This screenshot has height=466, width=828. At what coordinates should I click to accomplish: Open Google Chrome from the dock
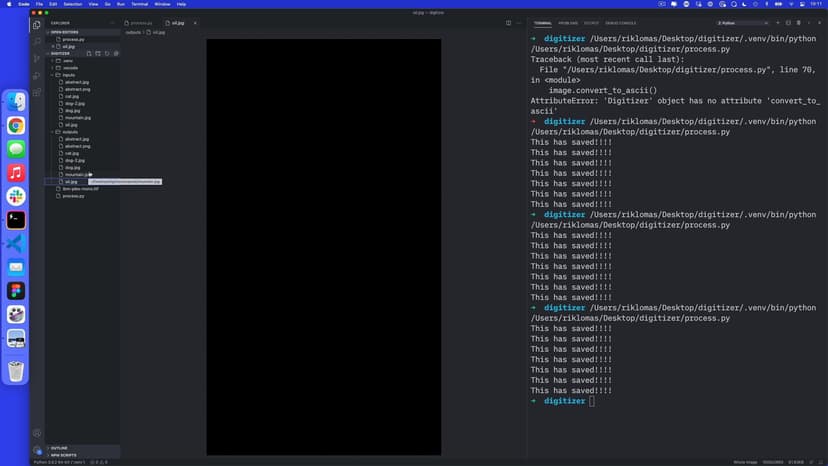click(x=16, y=125)
